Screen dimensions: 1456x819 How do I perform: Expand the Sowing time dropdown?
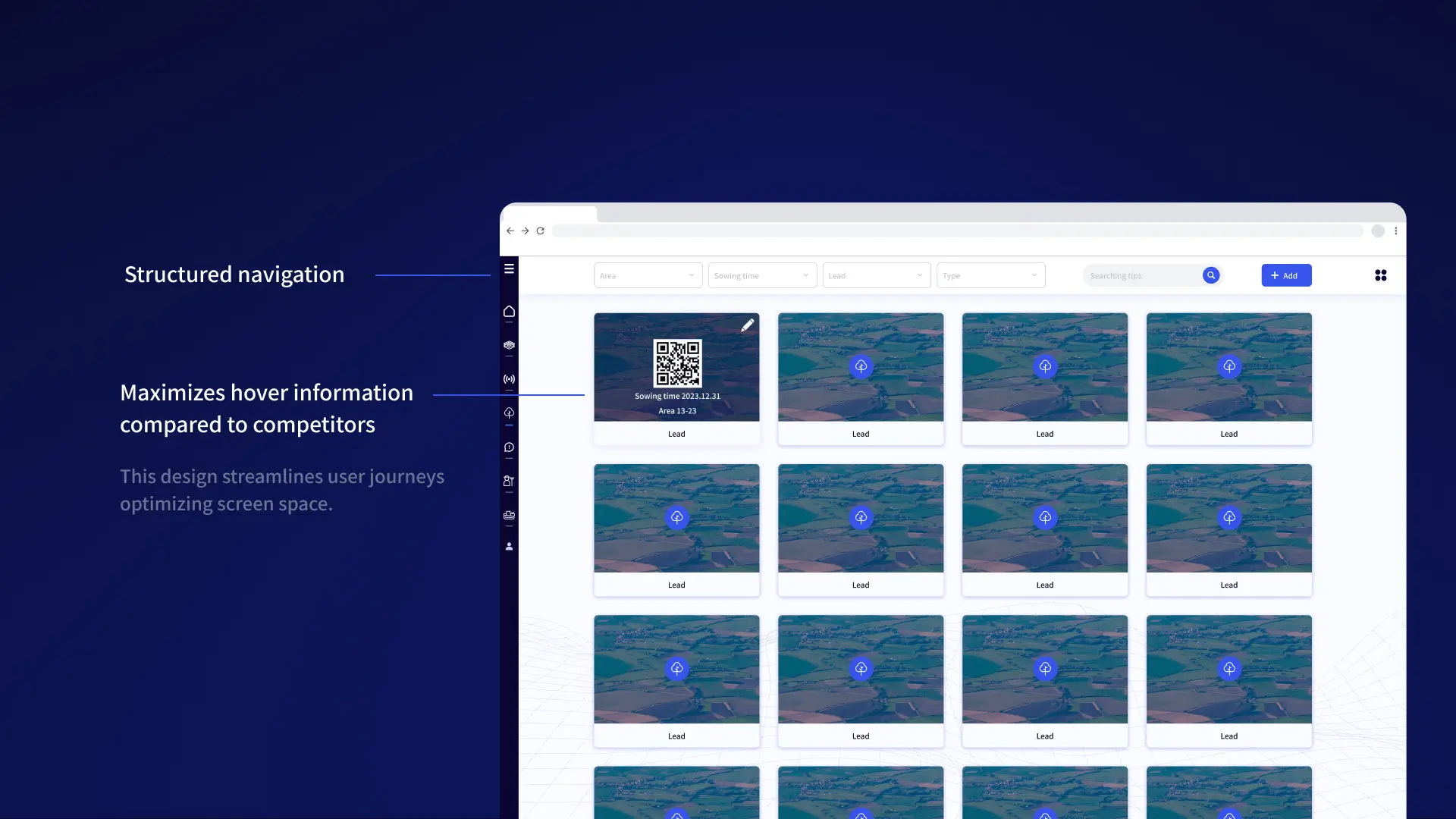coord(761,275)
